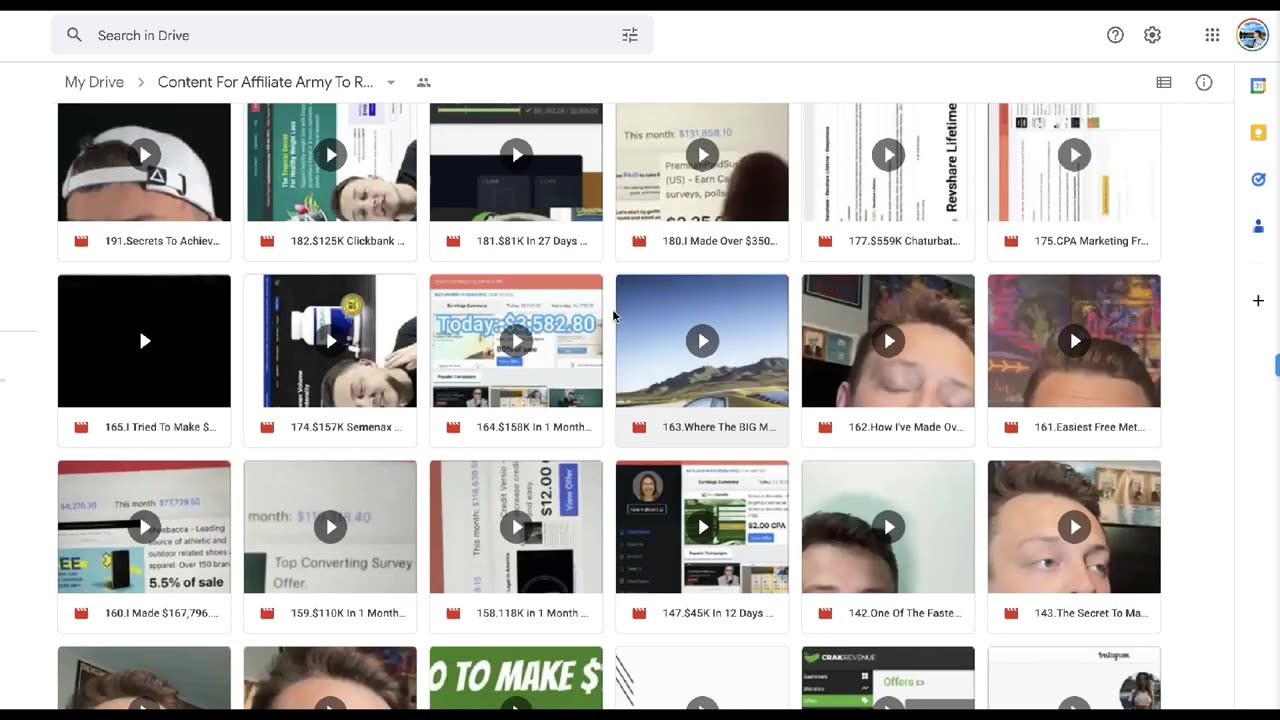Click video file icon beside 147.$45K In 12 Days
1280x720 pixels.
640,613
